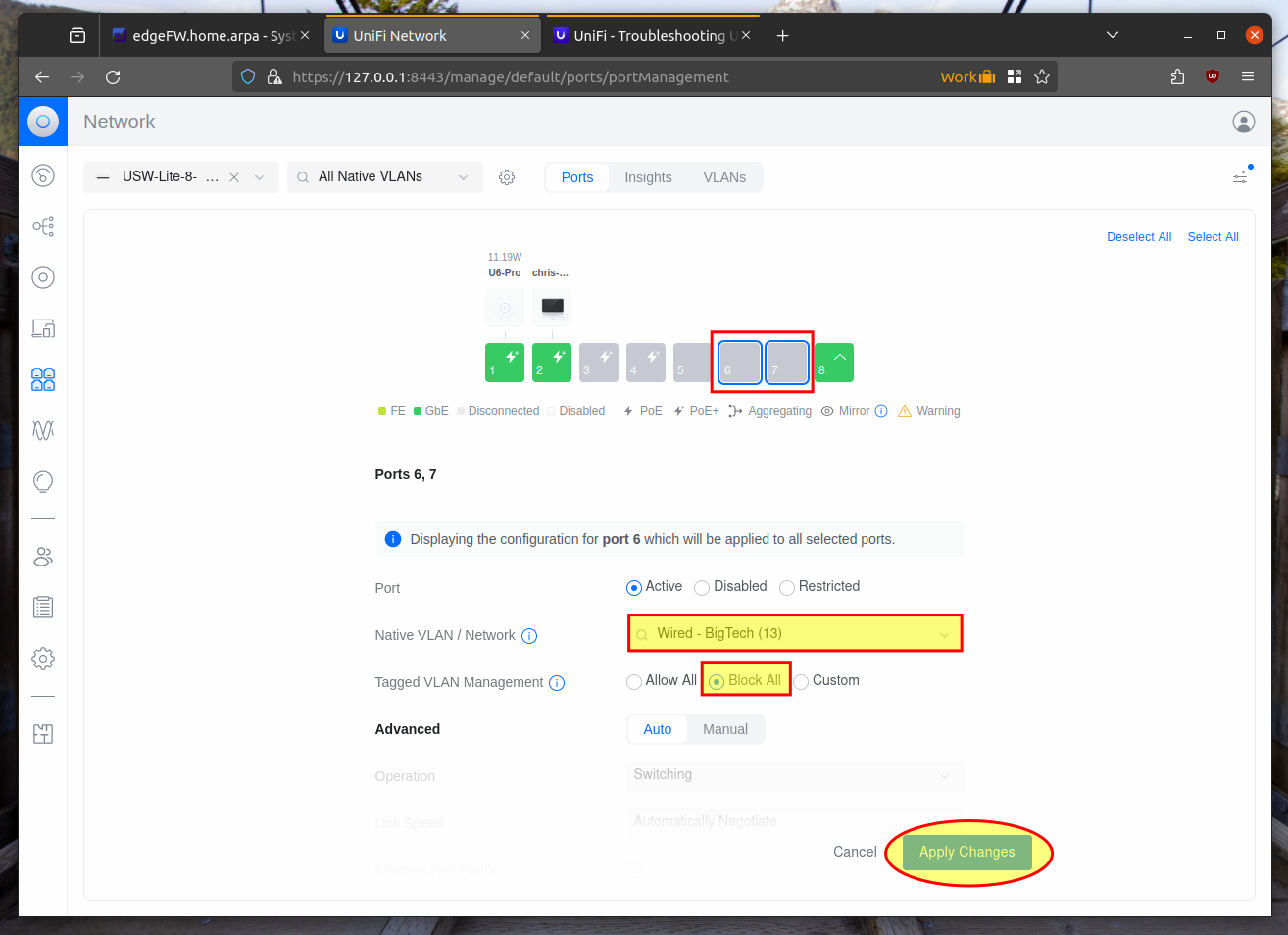Select switch port 1
Image resolution: width=1288 pixels, height=935 pixels.
pyautogui.click(x=505, y=363)
